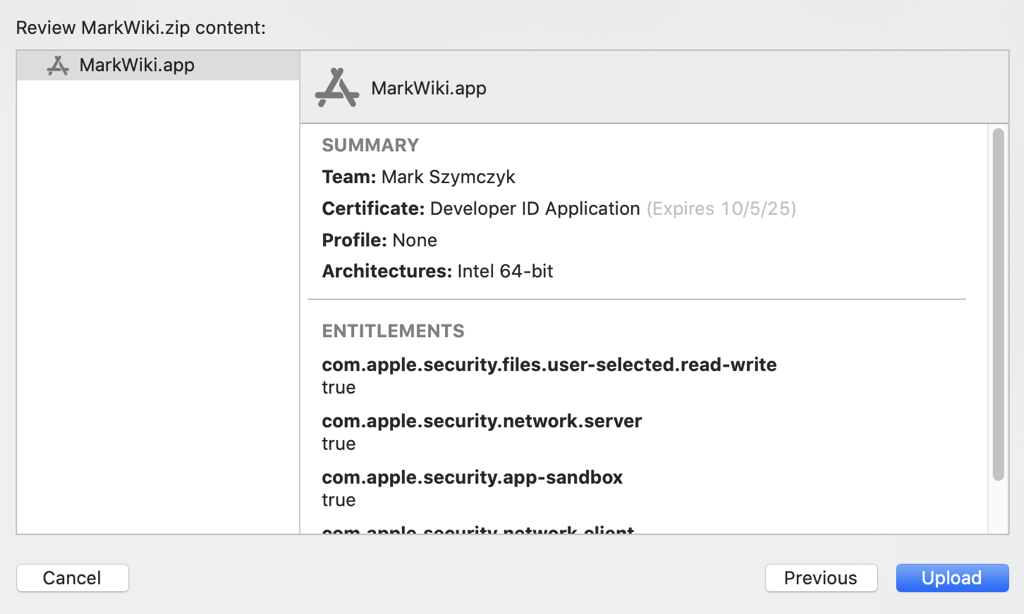Click the Upload button
The width and height of the screenshot is (1024, 614).
click(951, 578)
